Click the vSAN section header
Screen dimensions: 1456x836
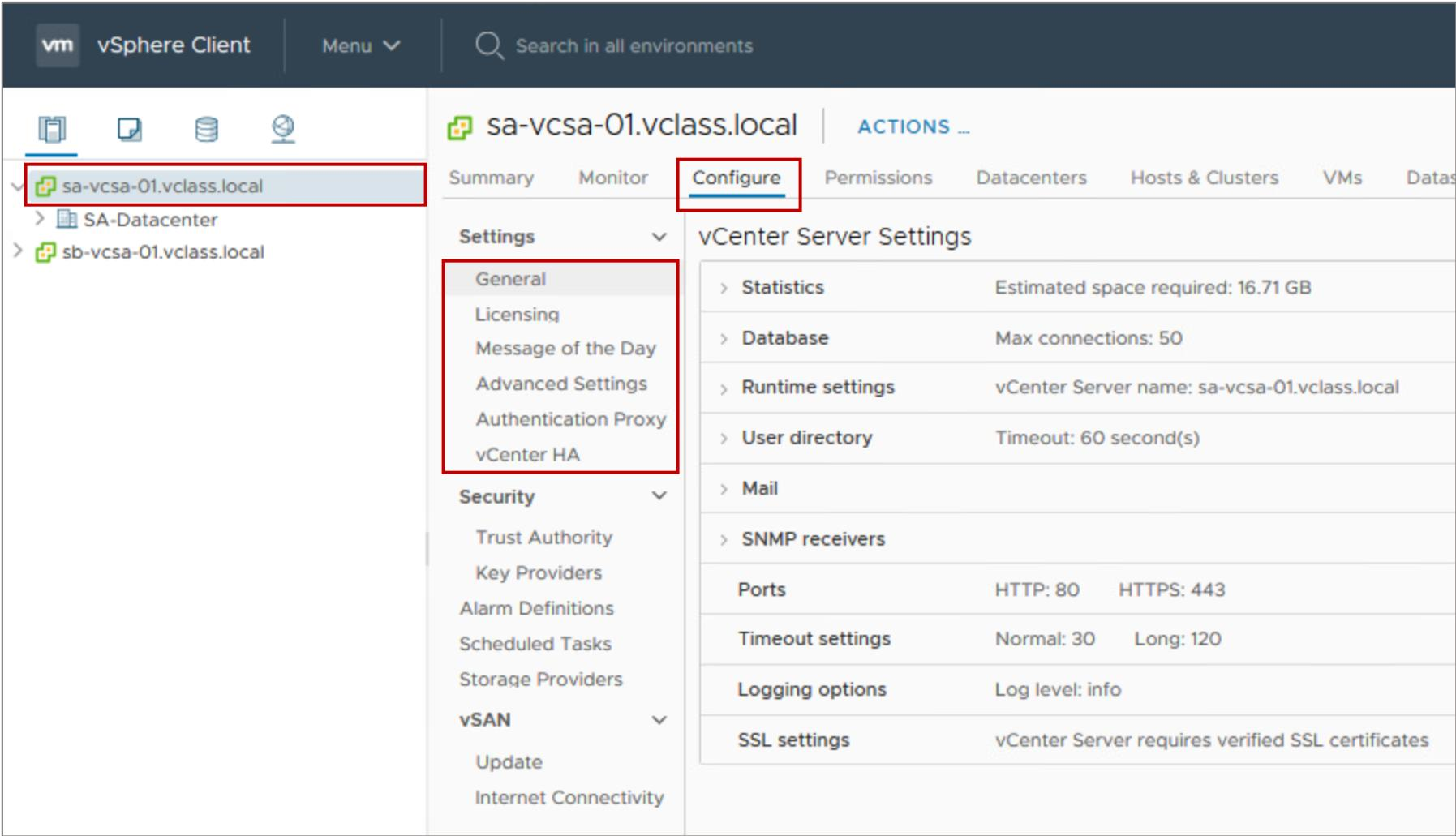tap(485, 720)
